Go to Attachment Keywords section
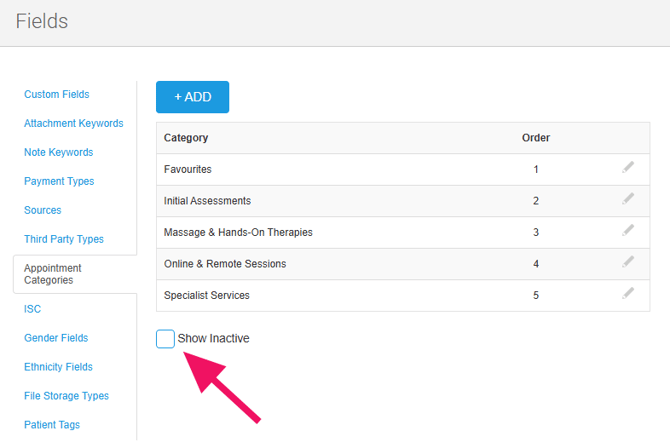The width and height of the screenshot is (670, 448). coord(74,123)
